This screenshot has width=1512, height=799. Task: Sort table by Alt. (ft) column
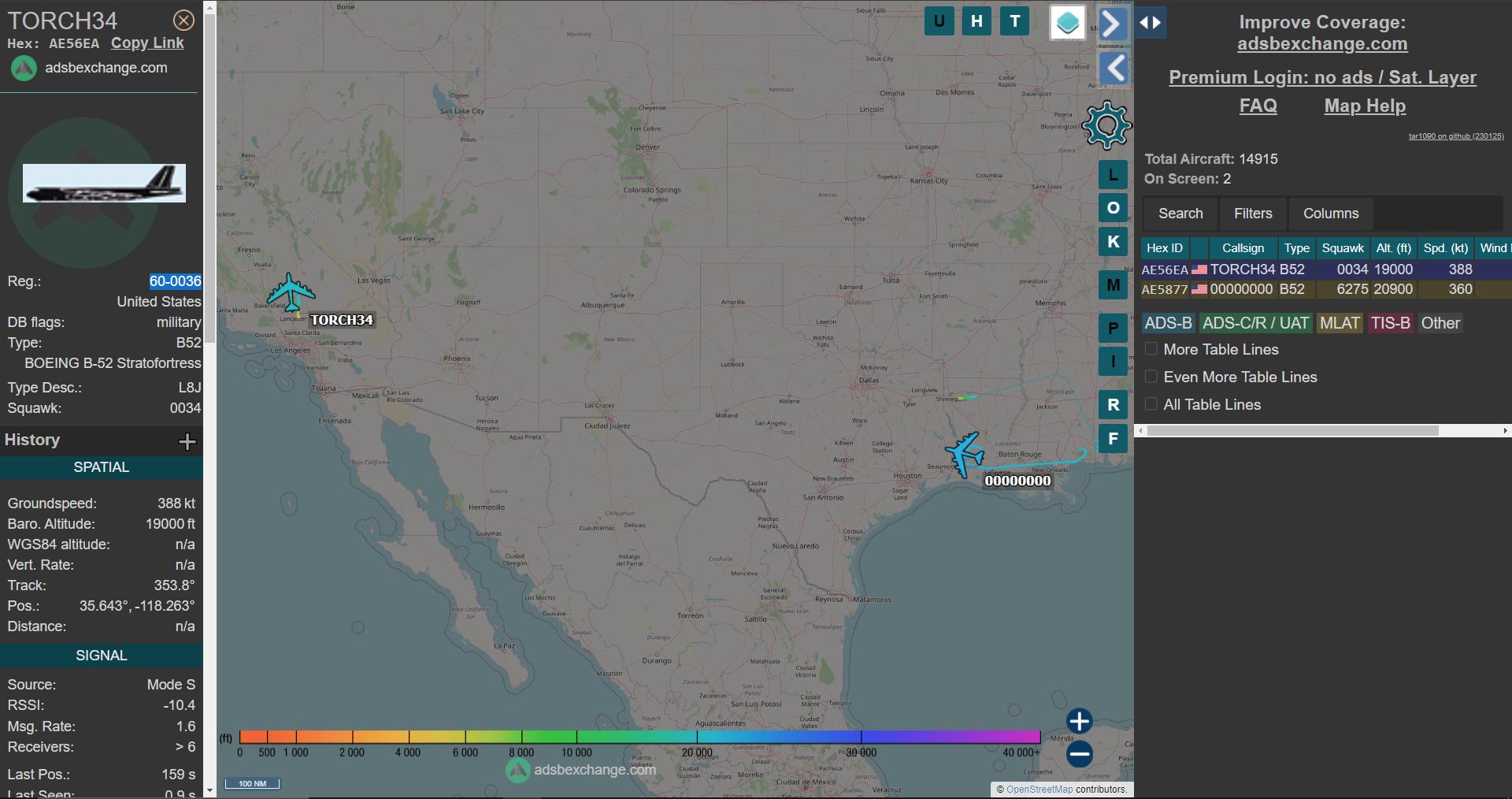point(1393,248)
